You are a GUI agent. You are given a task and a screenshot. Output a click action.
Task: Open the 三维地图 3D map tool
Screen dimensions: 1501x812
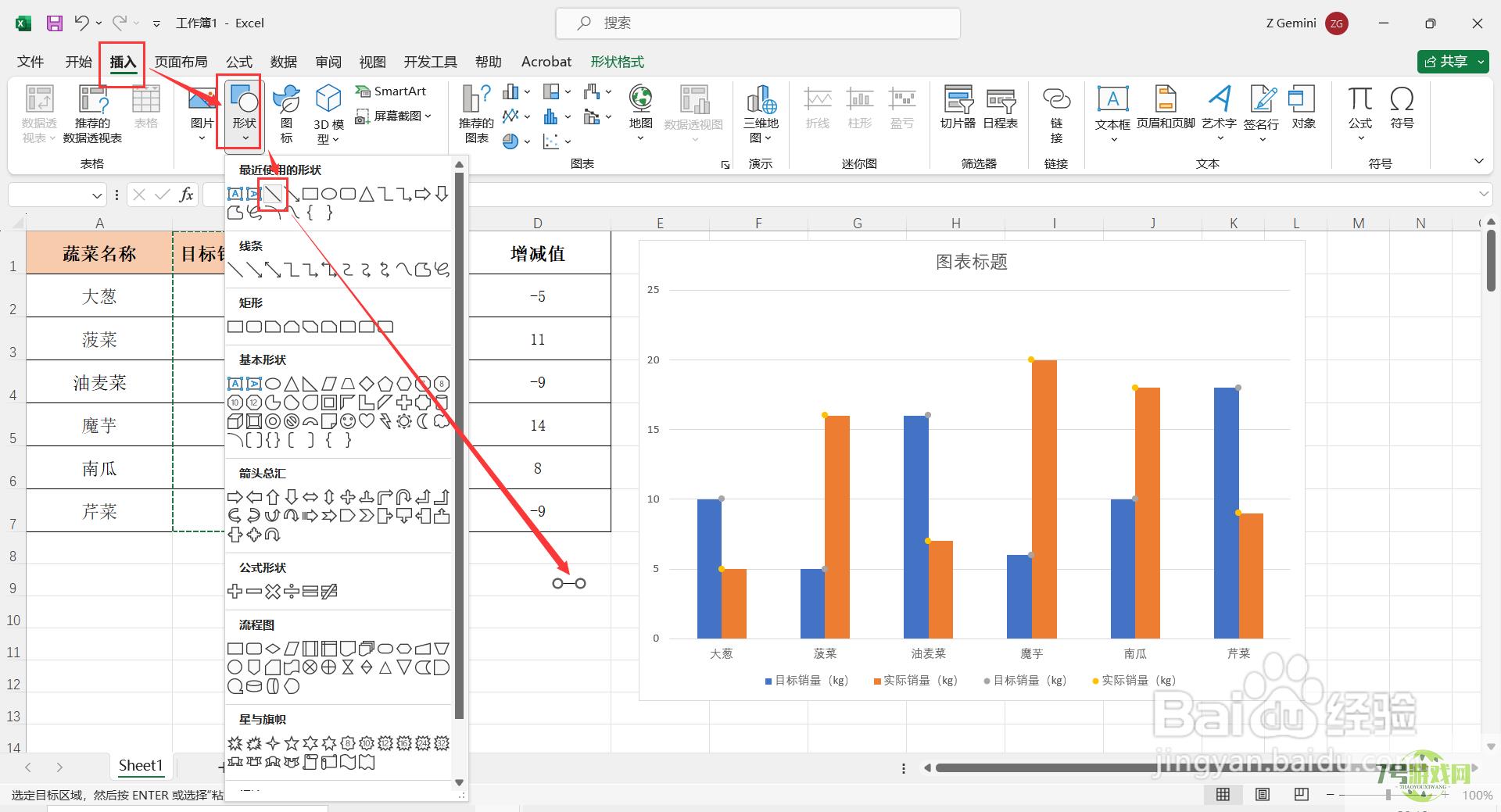coord(761,115)
